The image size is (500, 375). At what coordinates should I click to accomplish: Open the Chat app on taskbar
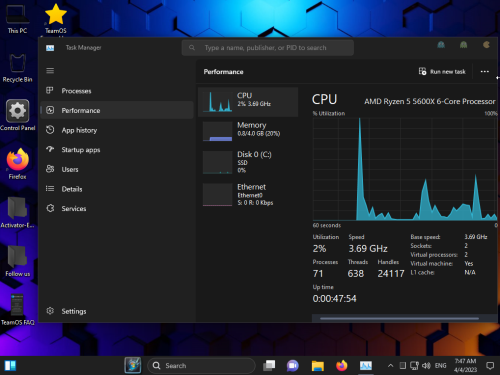293,366
